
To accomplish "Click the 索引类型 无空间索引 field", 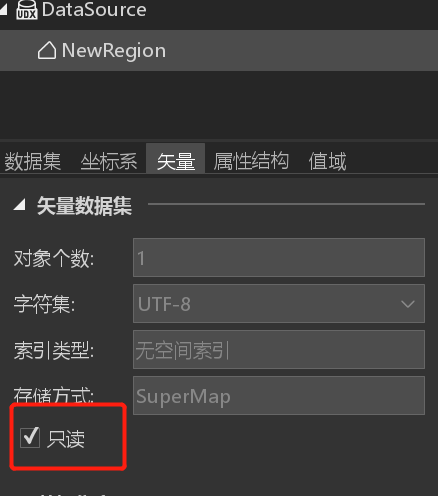I will (x=279, y=350).
